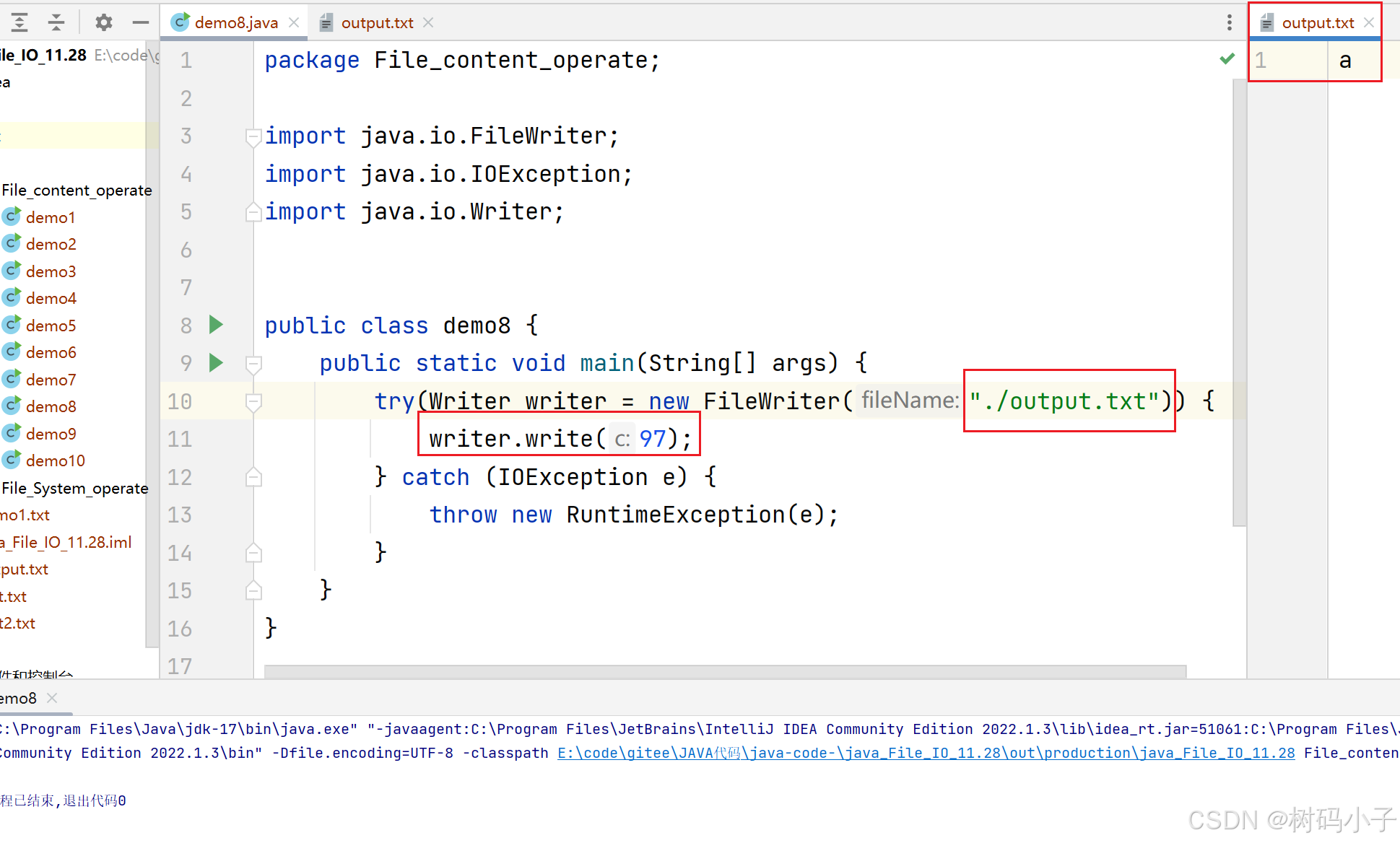Select the output.txt tab in right split
1400x843 pixels.
1317,22
